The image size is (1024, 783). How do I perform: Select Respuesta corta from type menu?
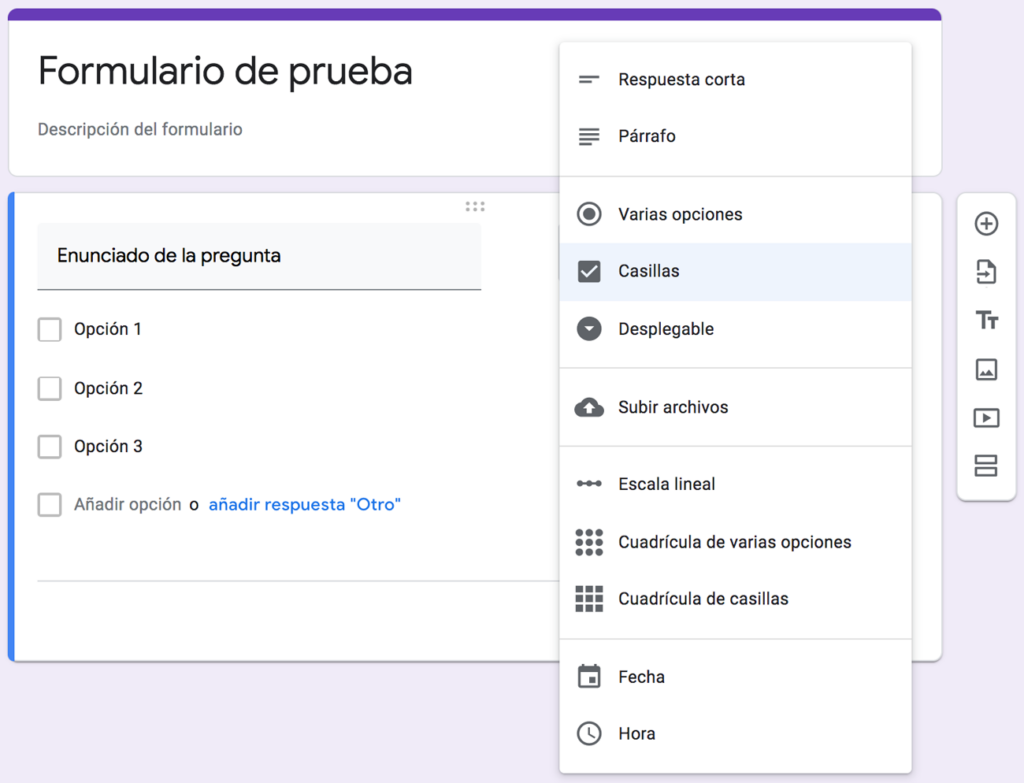(x=681, y=79)
